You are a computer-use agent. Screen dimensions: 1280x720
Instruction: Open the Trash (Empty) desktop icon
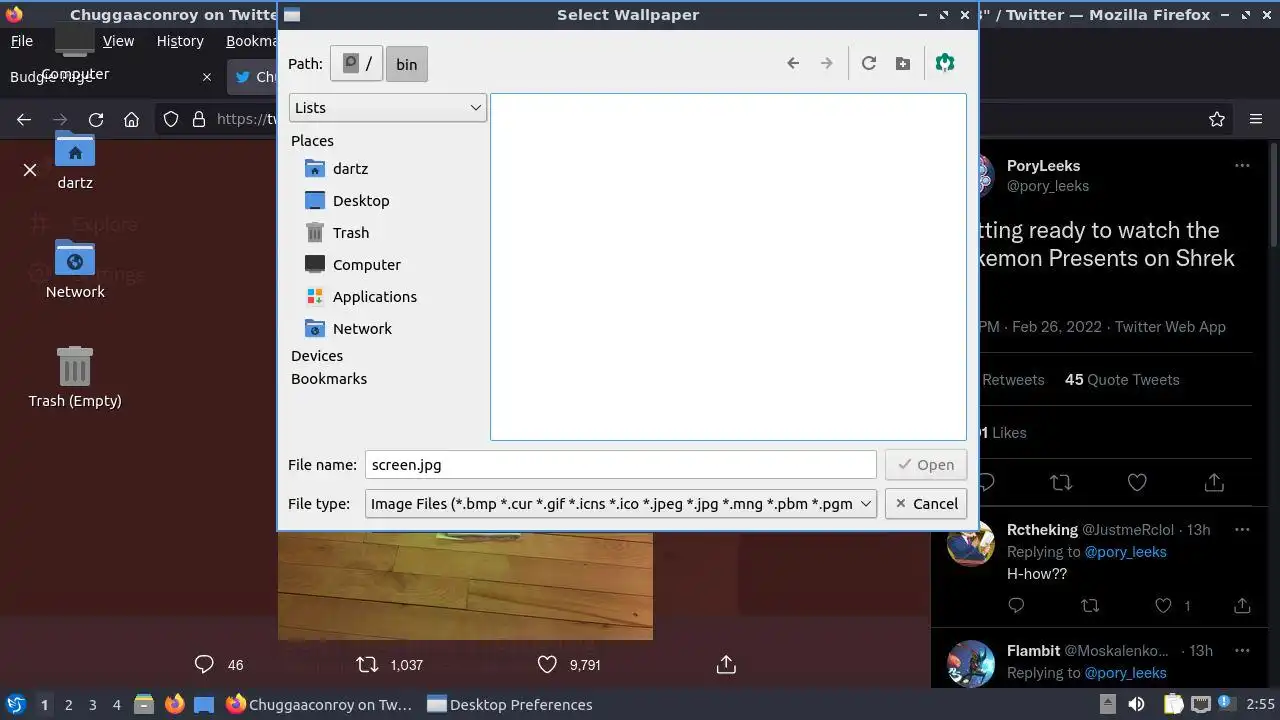pyautogui.click(x=75, y=377)
